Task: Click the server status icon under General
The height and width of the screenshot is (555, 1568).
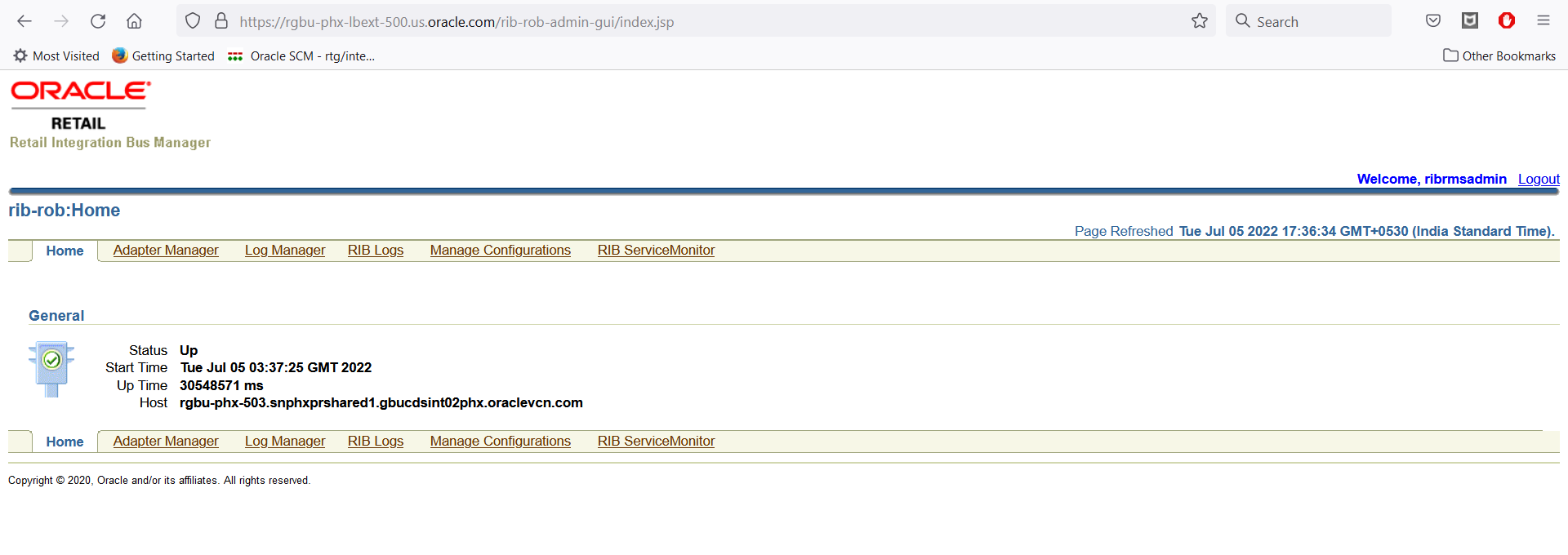Action: [x=51, y=370]
